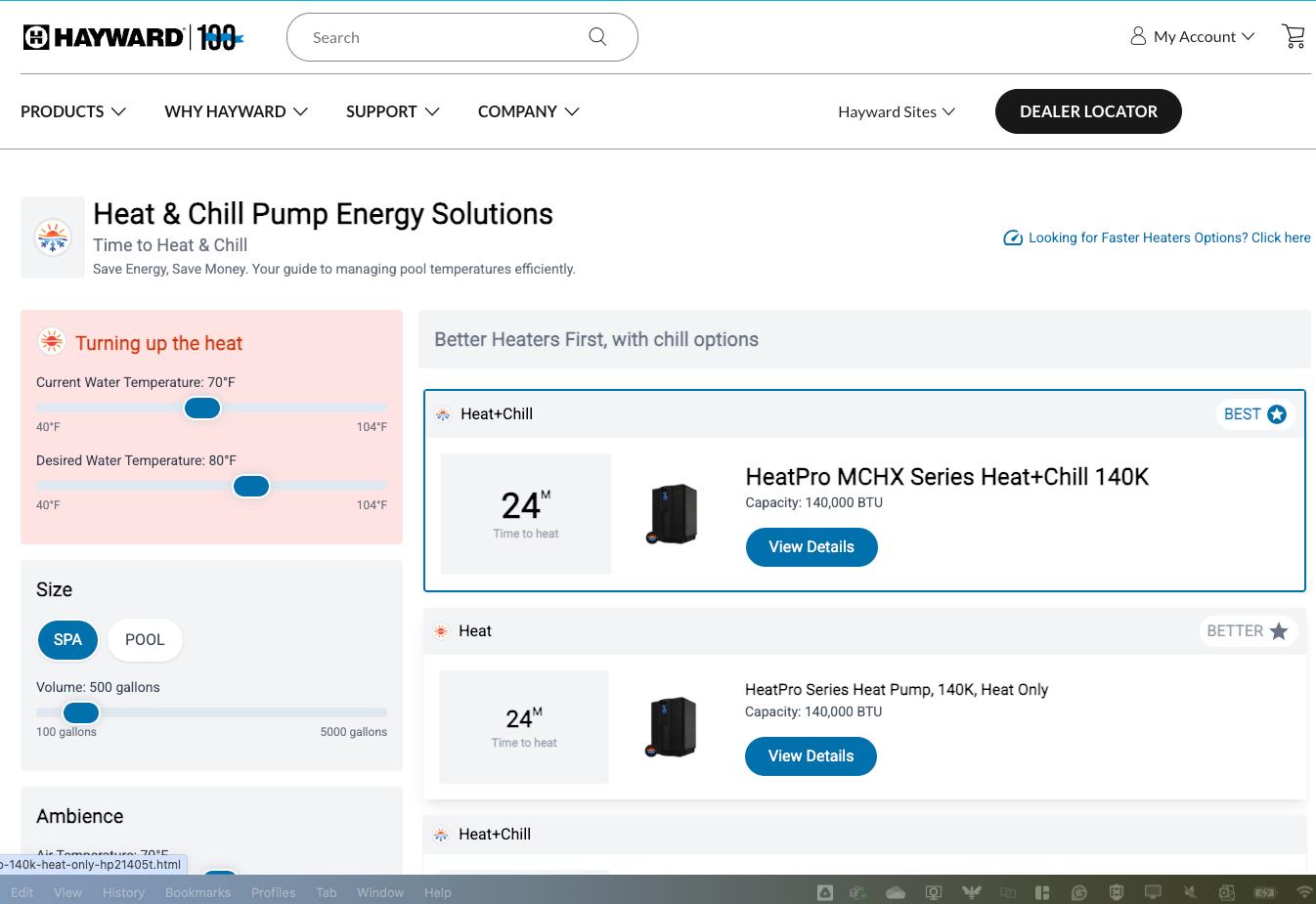This screenshot has width=1316, height=904.
Task: Click the DEALER LOCATOR button
Action: point(1088,111)
